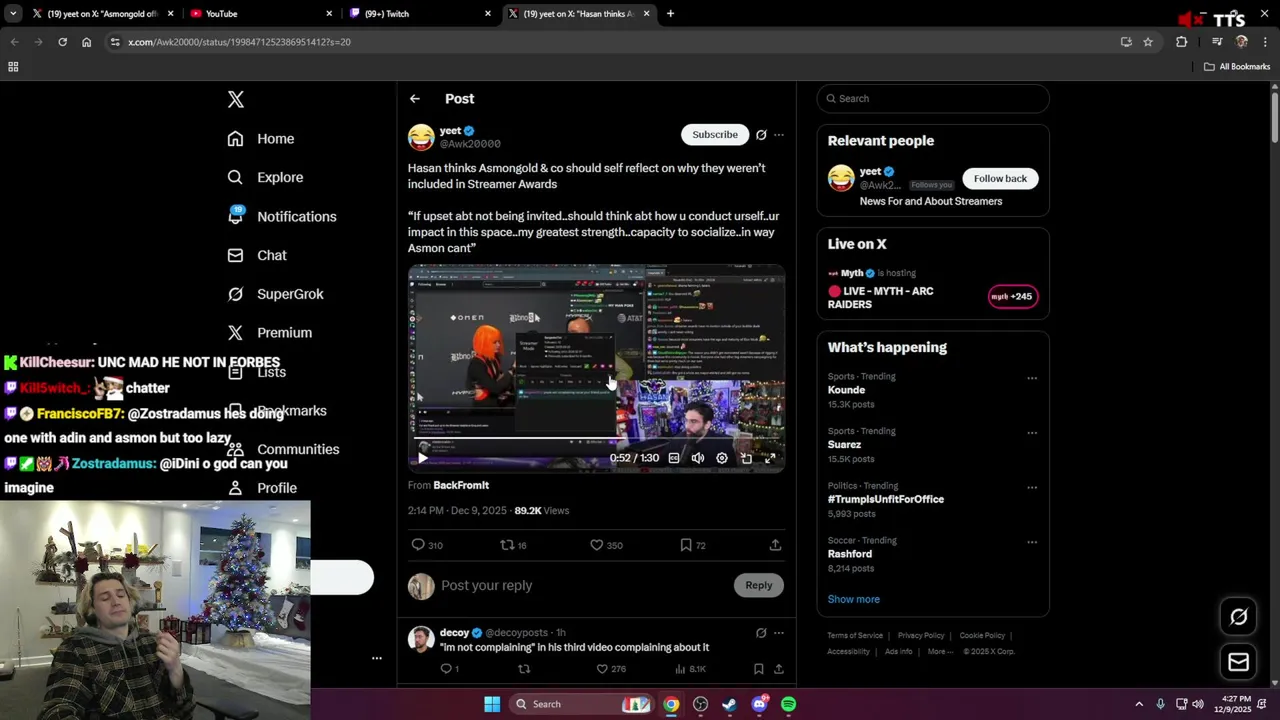Open browser Extensions puzzle icon
1280x720 pixels.
point(1181,42)
